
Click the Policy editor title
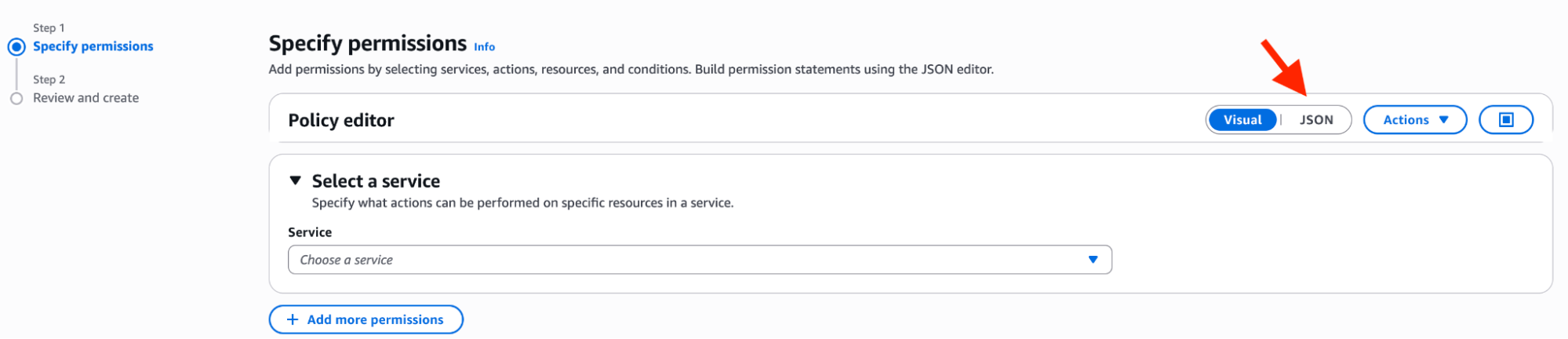[341, 120]
